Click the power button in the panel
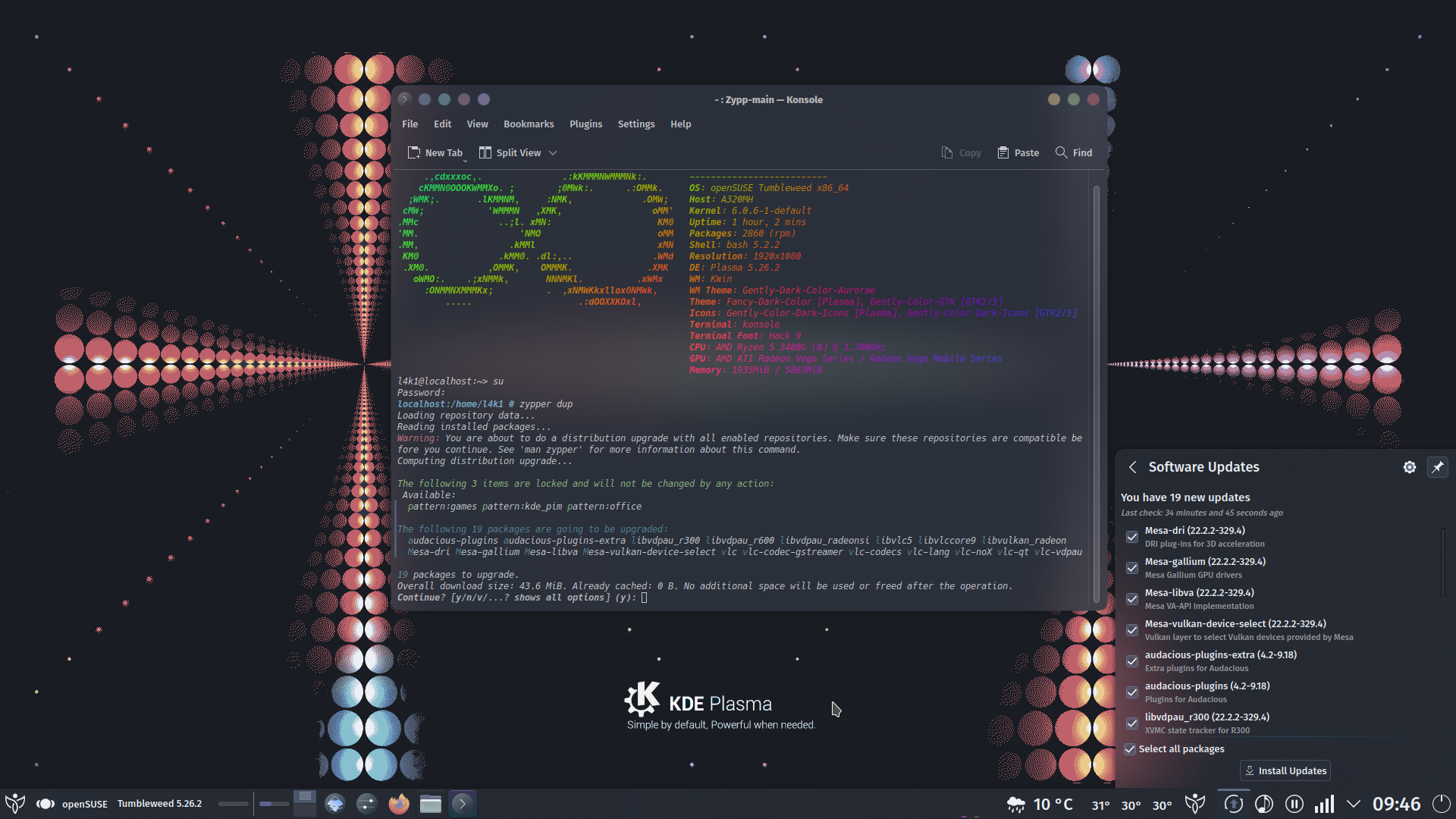 [1441, 804]
